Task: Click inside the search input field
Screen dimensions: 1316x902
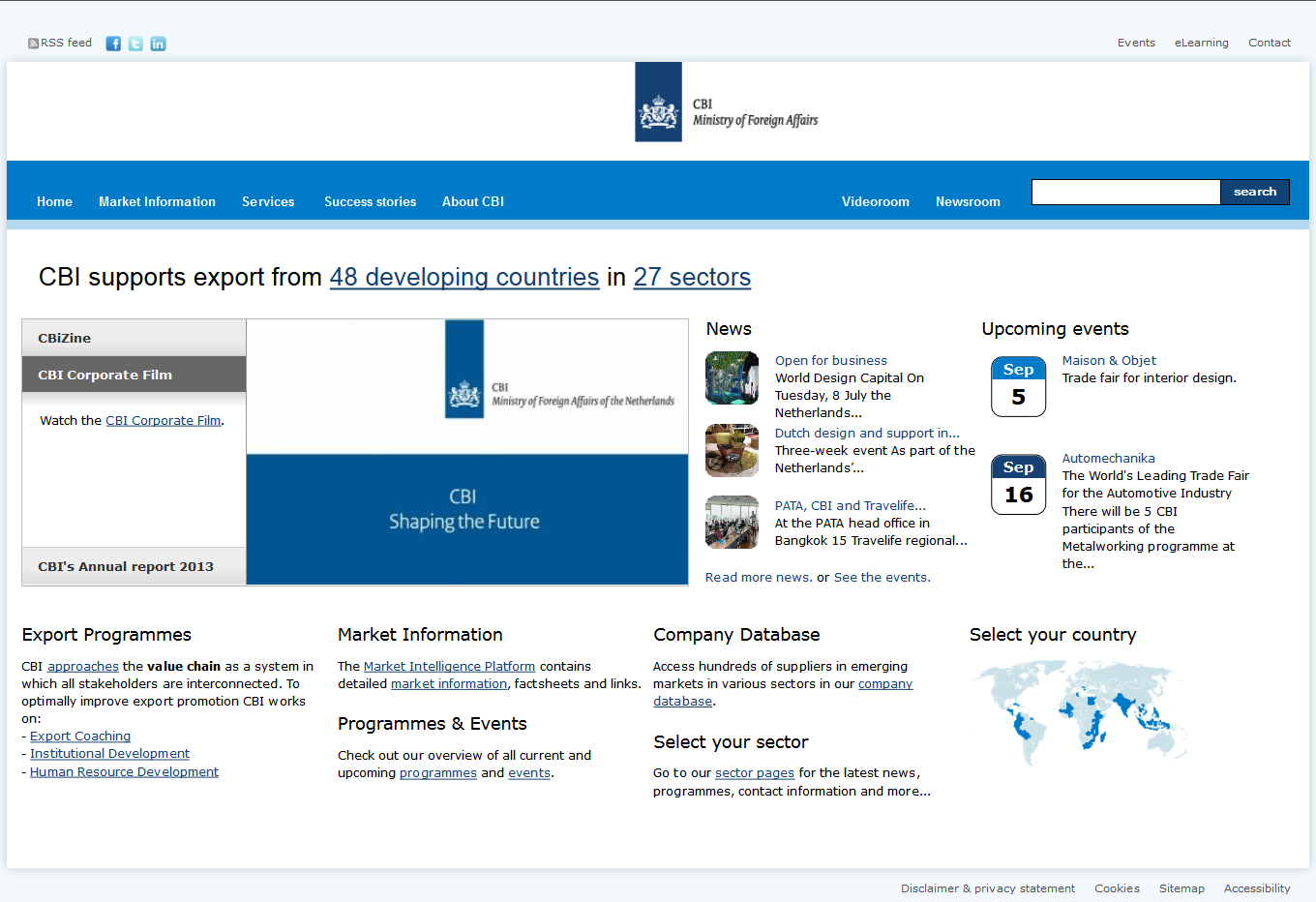Action: tap(1125, 192)
